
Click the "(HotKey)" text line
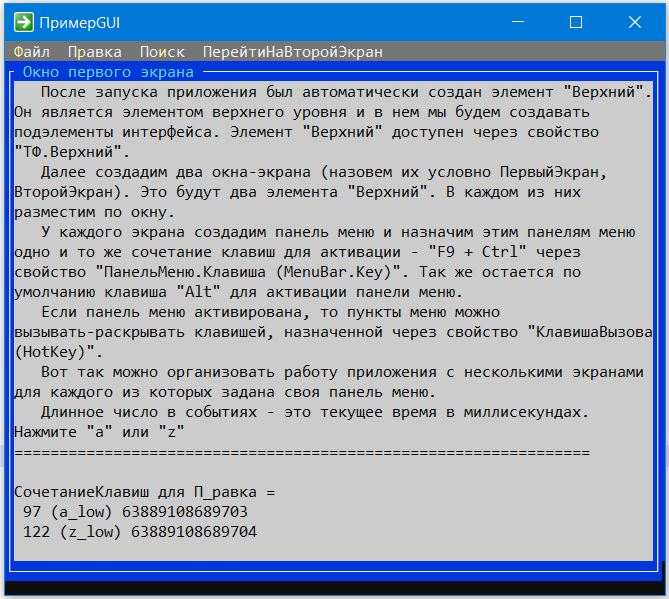58,352
